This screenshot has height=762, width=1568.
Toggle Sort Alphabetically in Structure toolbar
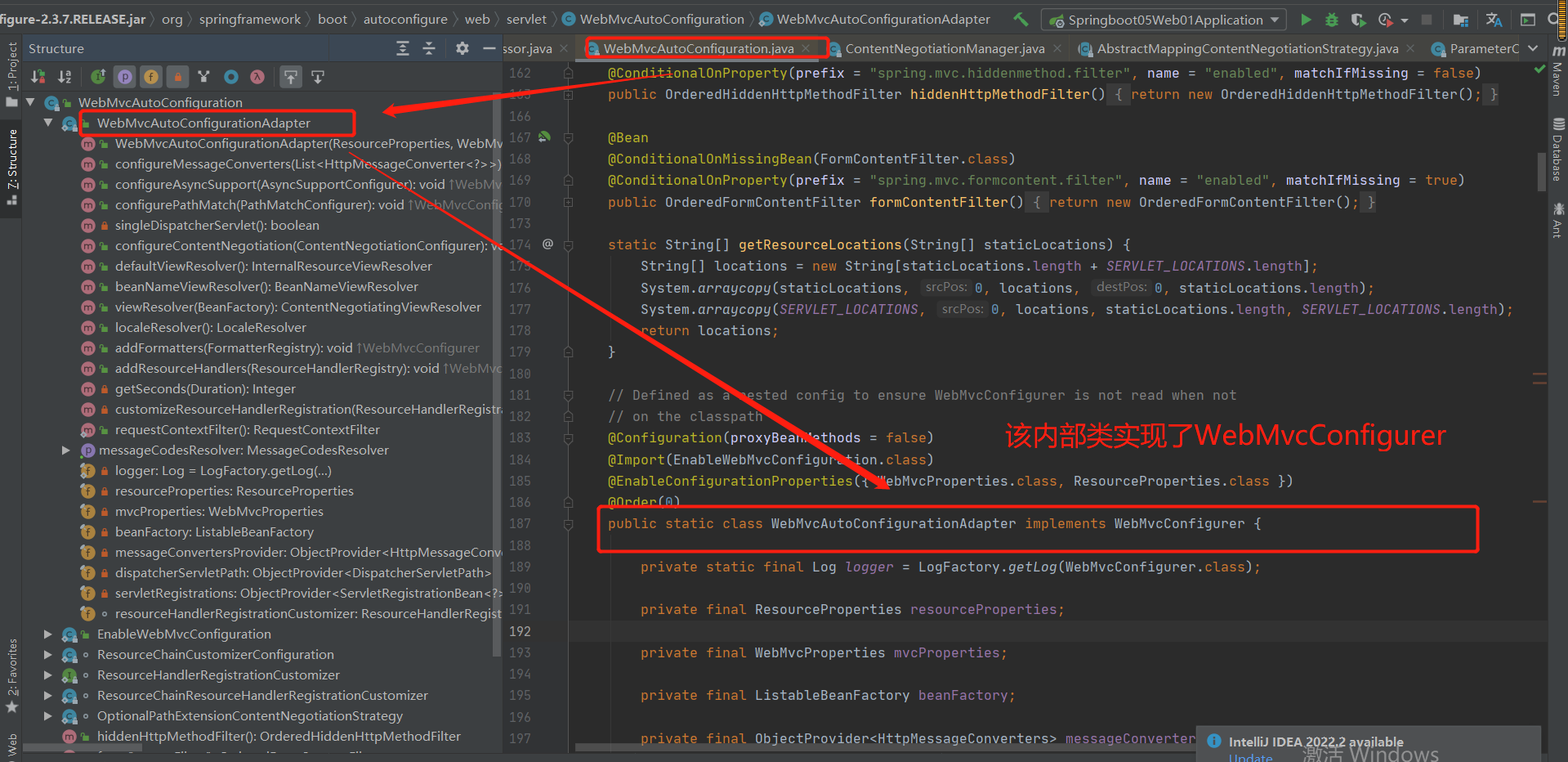coord(65,77)
